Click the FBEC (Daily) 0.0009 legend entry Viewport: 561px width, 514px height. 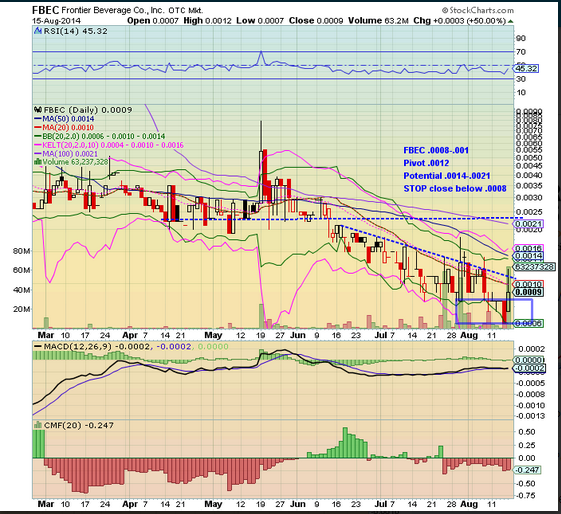(x=87, y=110)
